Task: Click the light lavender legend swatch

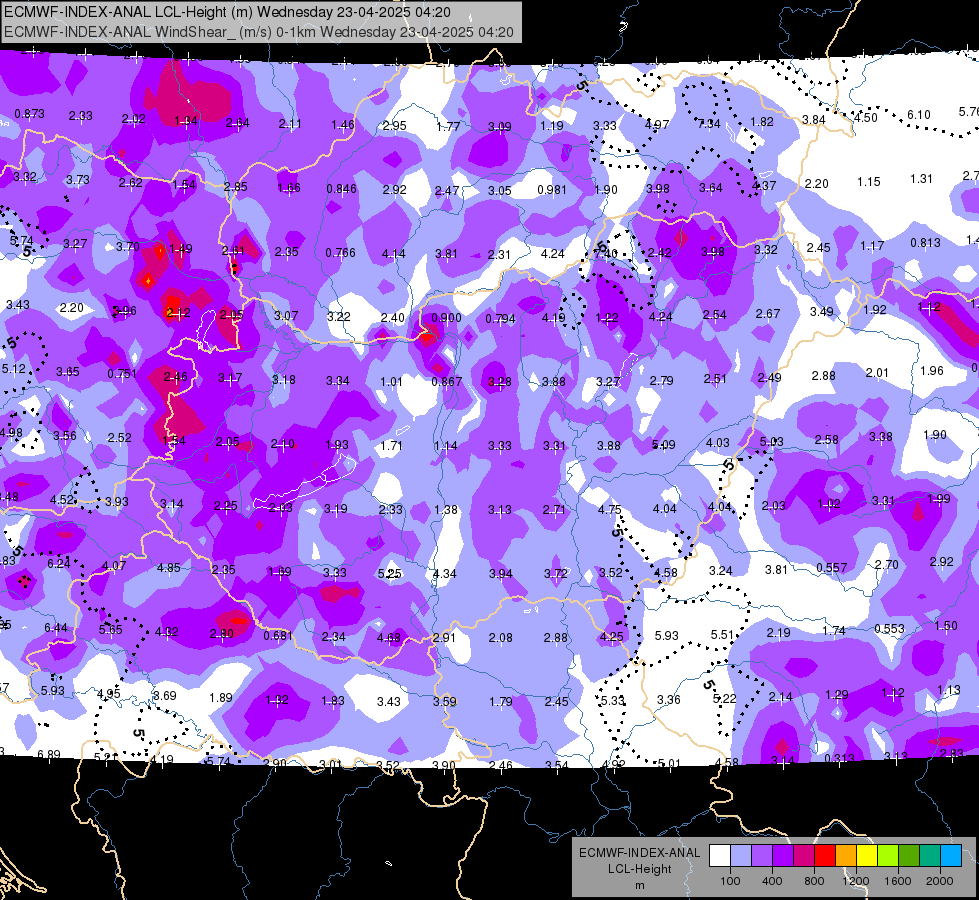Action: (x=741, y=856)
